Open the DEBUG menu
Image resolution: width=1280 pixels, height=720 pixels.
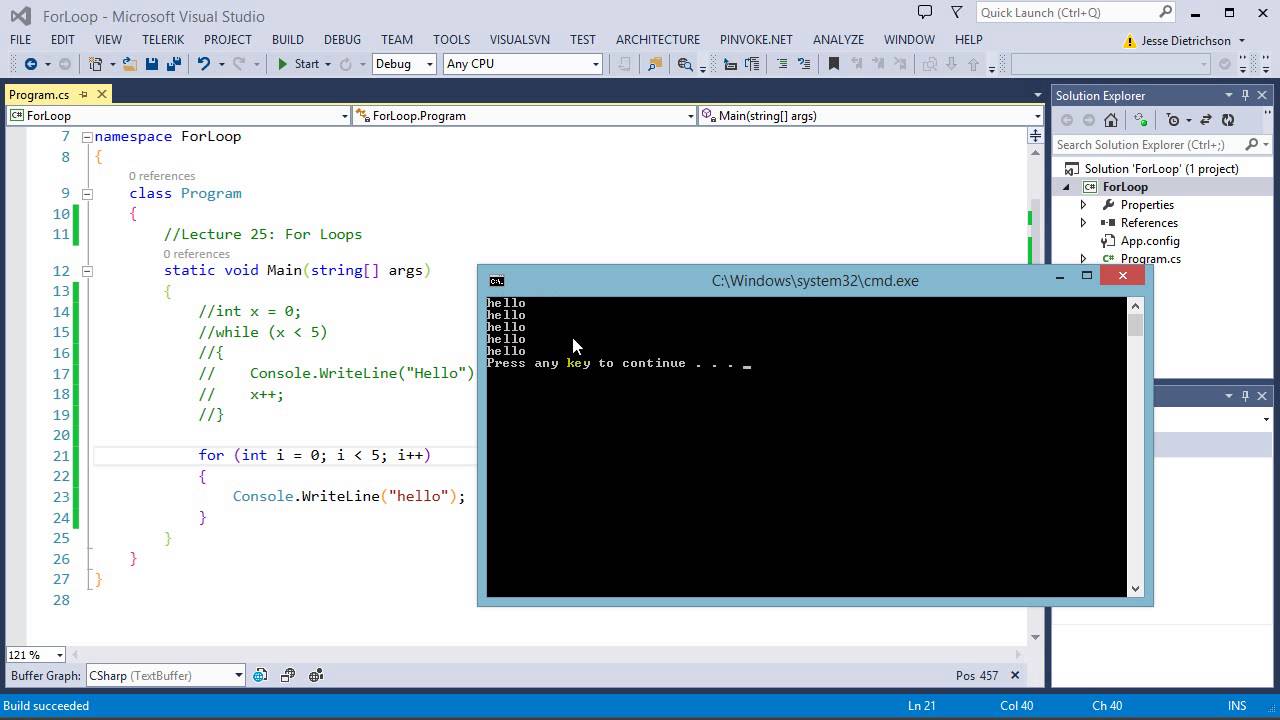[x=342, y=40]
